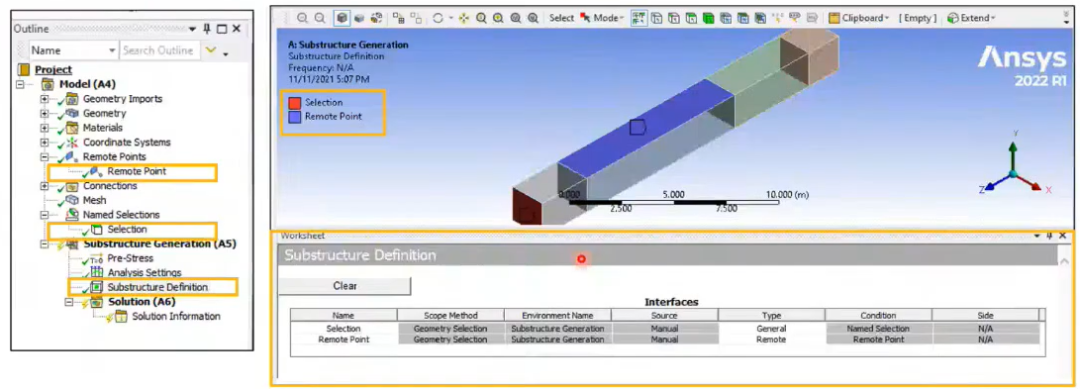Select Connections in the outline

pos(110,186)
